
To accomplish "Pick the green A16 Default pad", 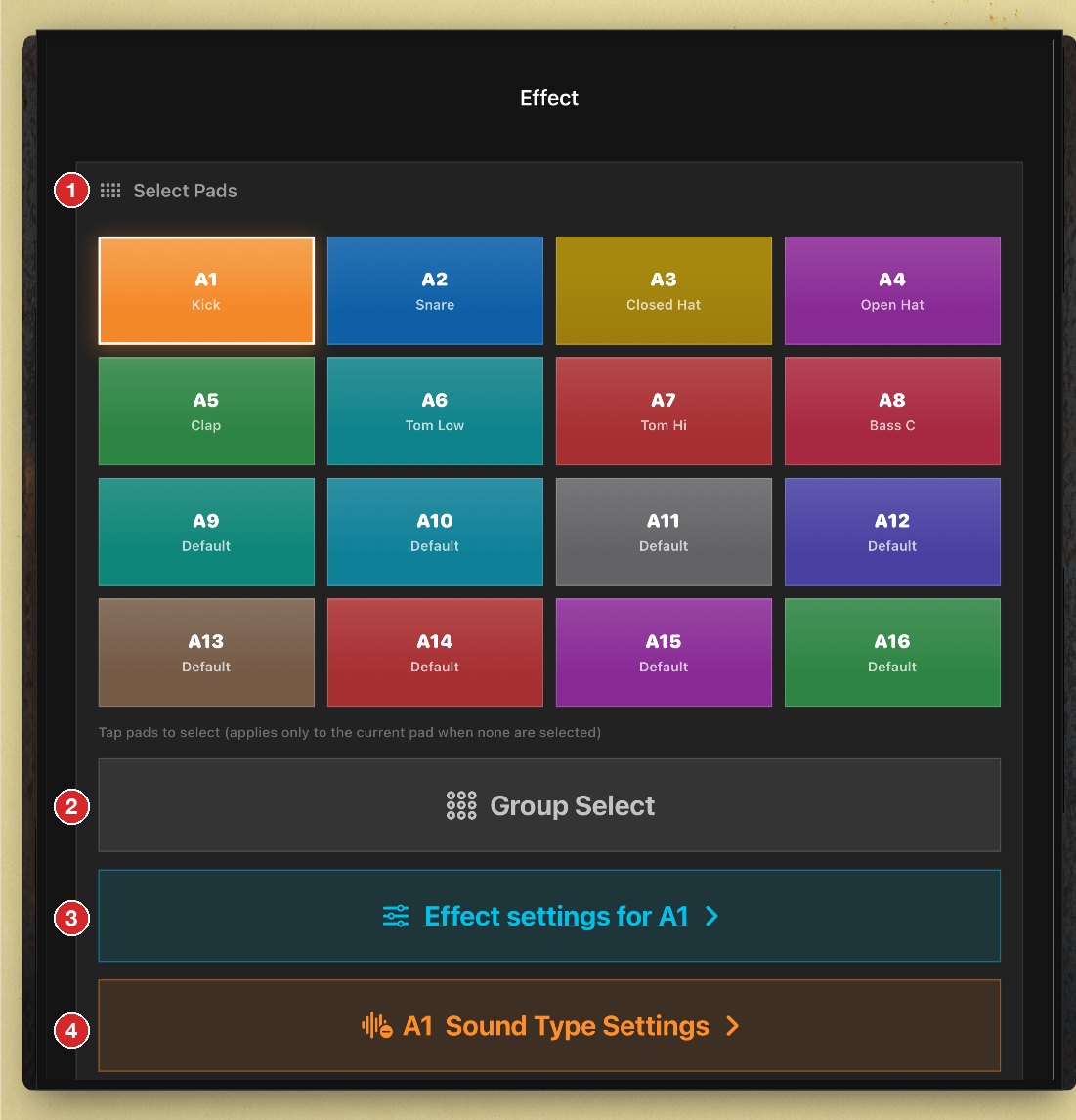I will pos(892,653).
